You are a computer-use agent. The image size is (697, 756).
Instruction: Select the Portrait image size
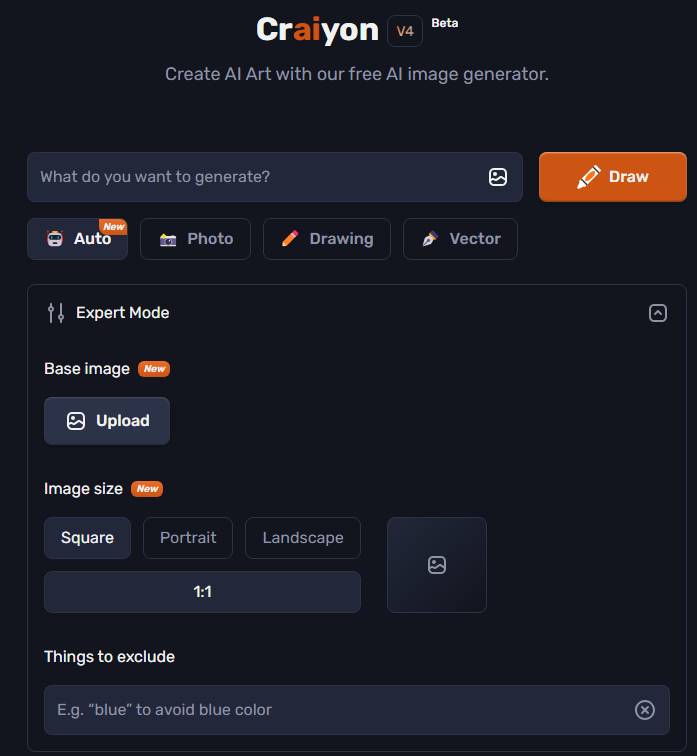[x=188, y=538]
